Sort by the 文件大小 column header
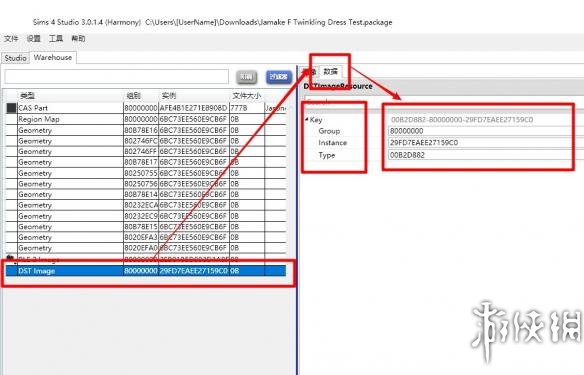 point(247,96)
